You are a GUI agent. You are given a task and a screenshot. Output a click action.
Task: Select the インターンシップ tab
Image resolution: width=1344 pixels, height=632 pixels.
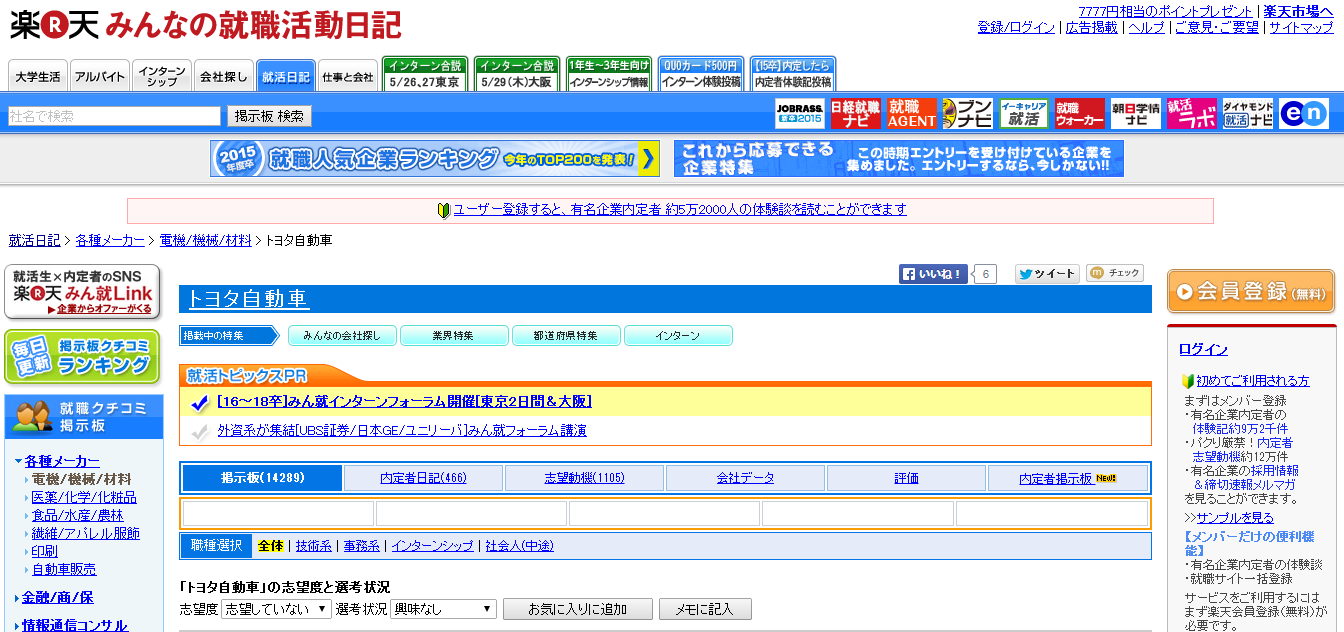pos(161,76)
